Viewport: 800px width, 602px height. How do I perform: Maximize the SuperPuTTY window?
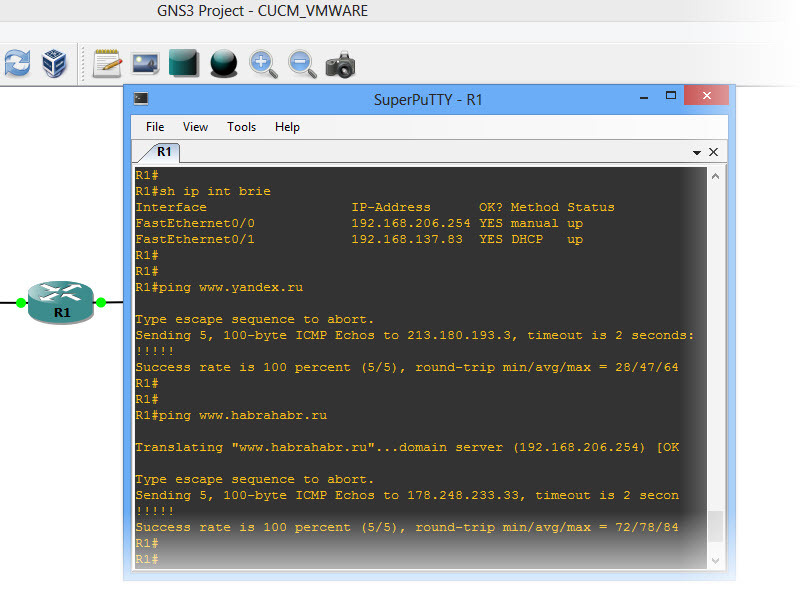point(671,95)
